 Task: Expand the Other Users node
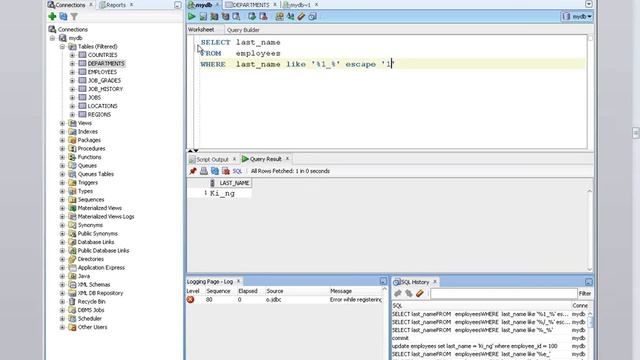62,327
